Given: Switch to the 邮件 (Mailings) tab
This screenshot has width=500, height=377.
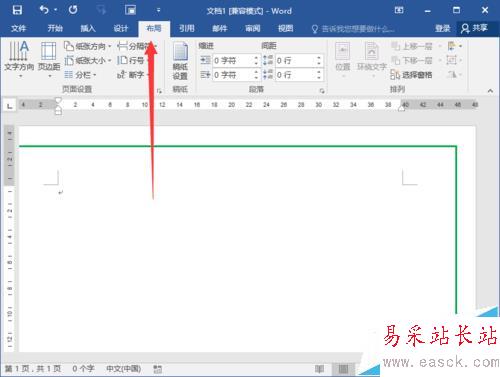Looking at the screenshot, I should click(x=220, y=28).
